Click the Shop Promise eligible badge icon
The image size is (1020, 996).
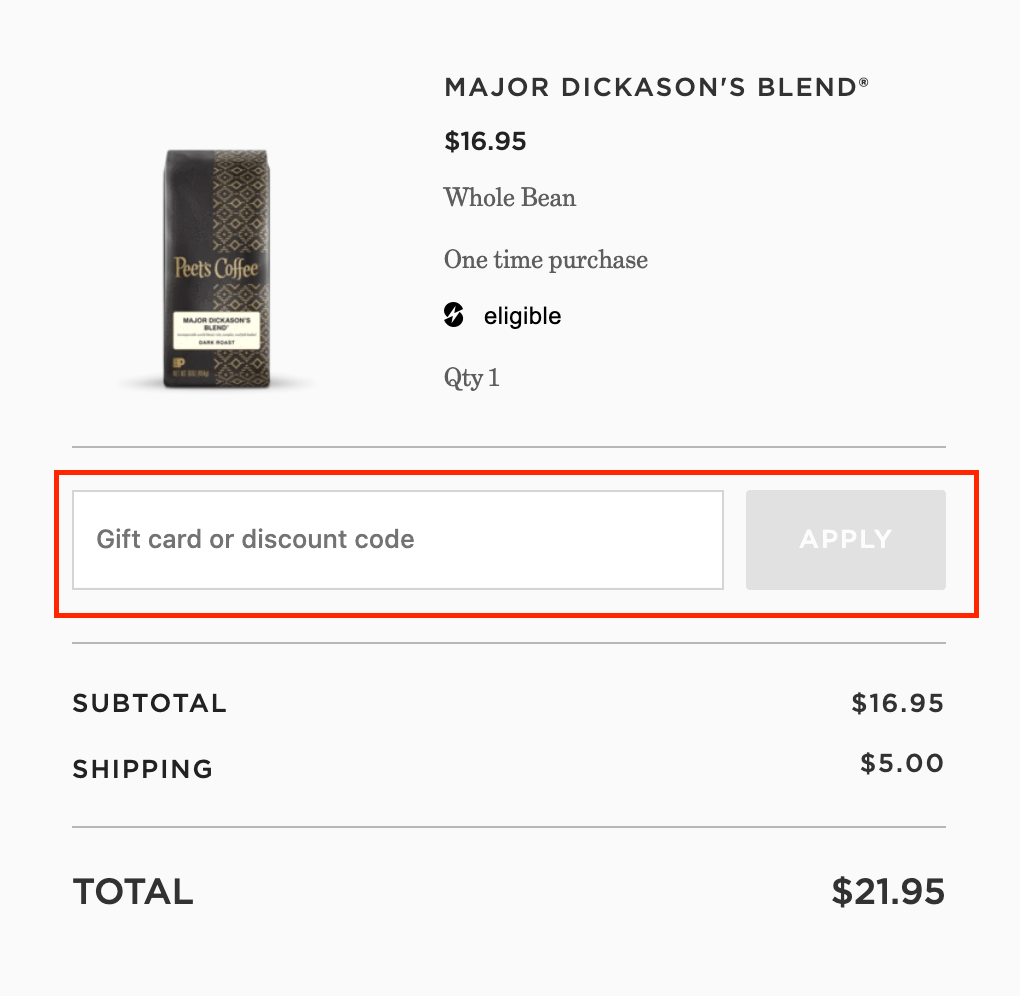pos(455,315)
